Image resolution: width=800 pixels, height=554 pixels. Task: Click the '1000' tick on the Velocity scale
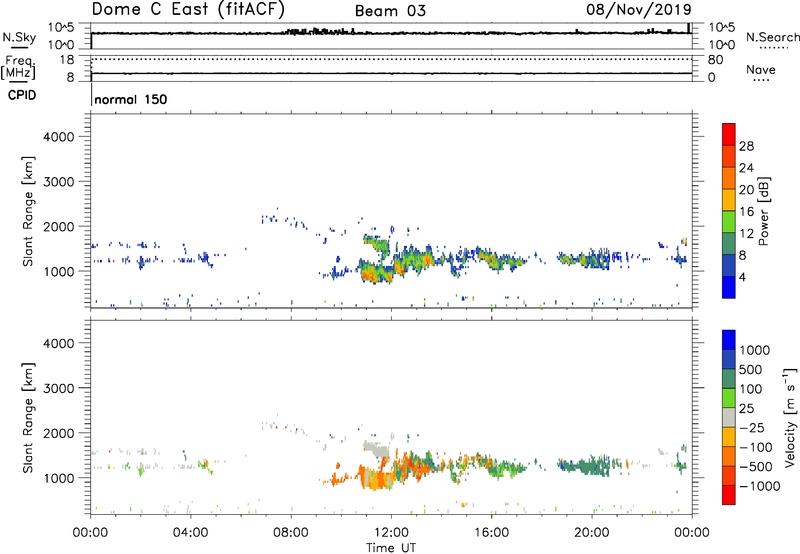coord(755,350)
